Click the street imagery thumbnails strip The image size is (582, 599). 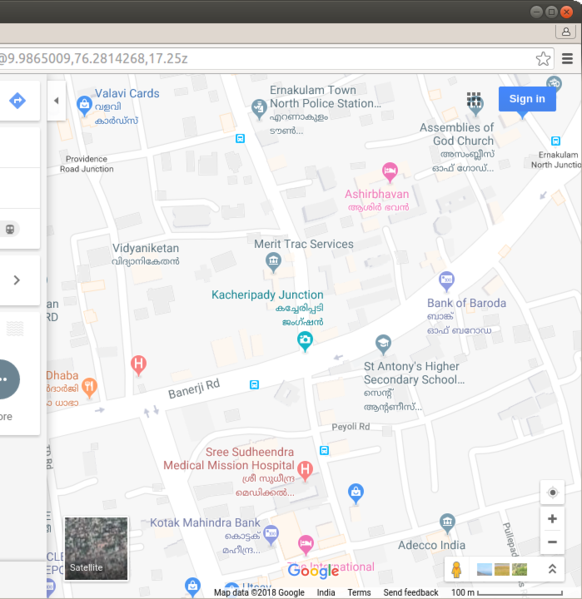click(x=502, y=569)
